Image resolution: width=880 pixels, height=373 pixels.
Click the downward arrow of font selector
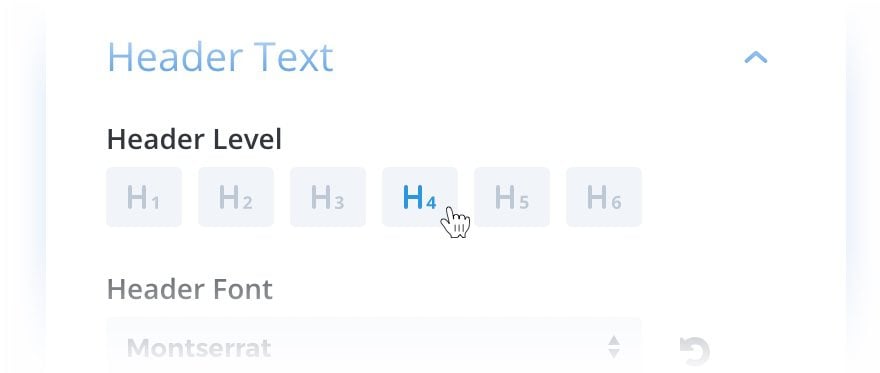click(615, 354)
